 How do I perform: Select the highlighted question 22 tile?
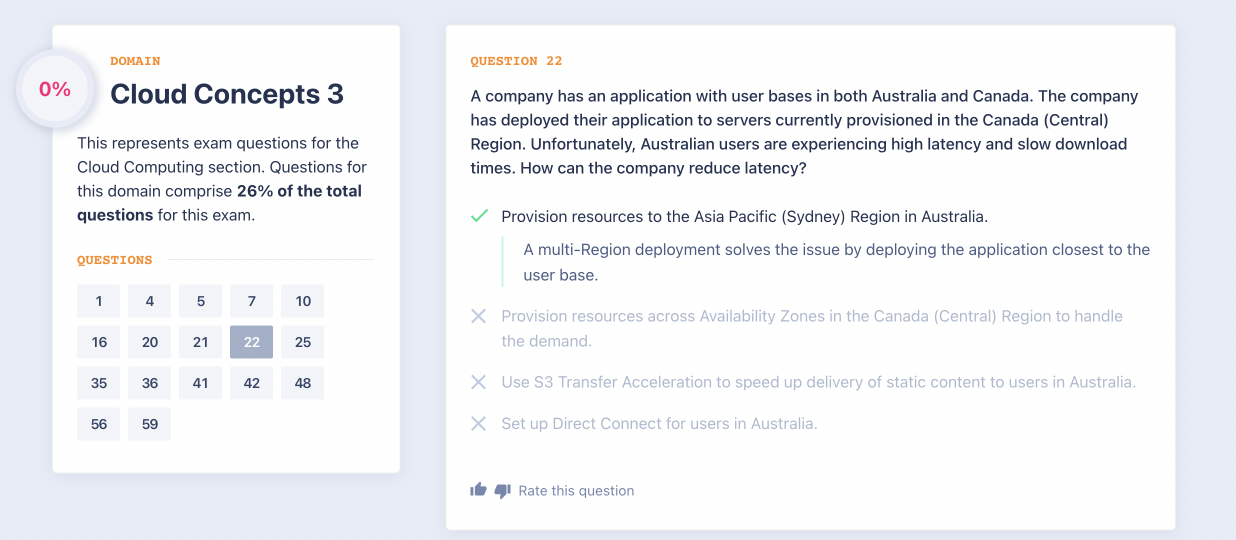pos(252,342)
